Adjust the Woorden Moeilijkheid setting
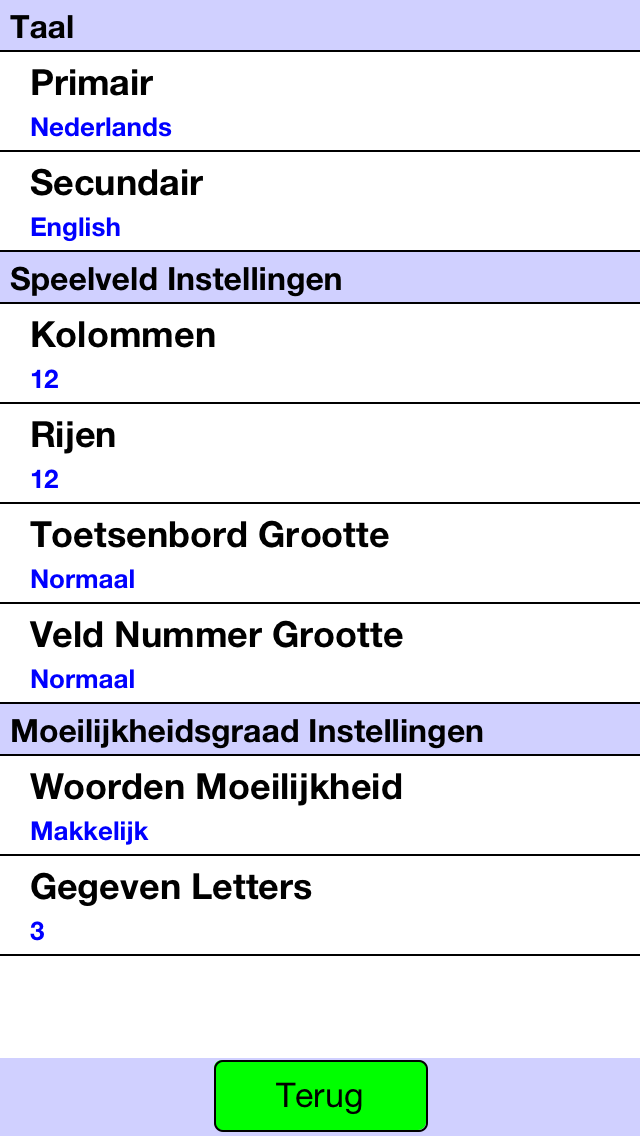 coord(320,806)
